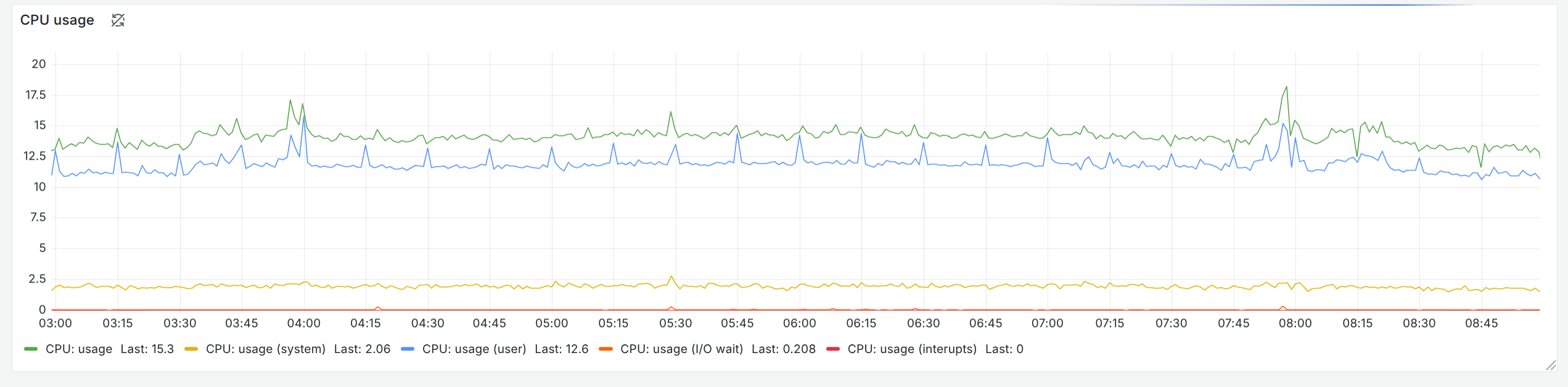Image resolution: width=1568 pixels, height=387 pixels.
Task: Click the red swatch for CPU: usage (interupts)
Action: [833, 349]
